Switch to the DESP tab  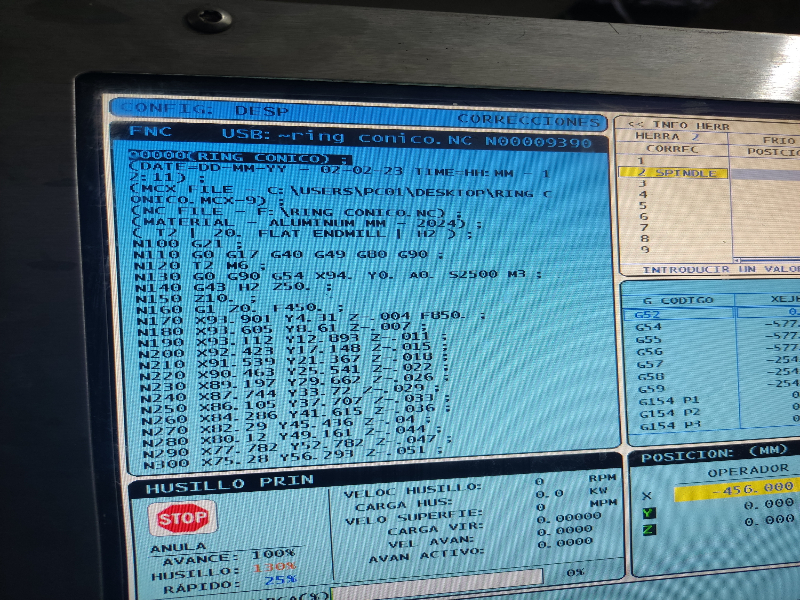point(260,110)
